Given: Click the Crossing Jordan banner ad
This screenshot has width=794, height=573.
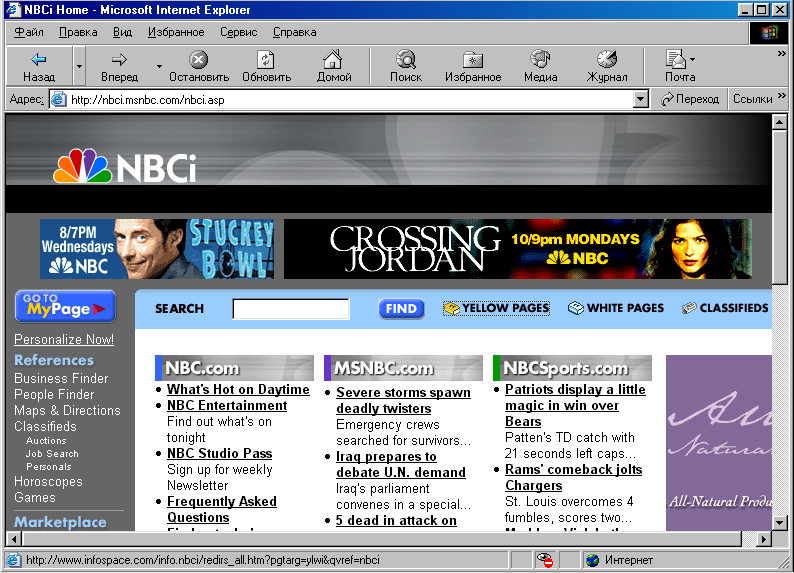Looking at the screenshot, I should point(518,249).
